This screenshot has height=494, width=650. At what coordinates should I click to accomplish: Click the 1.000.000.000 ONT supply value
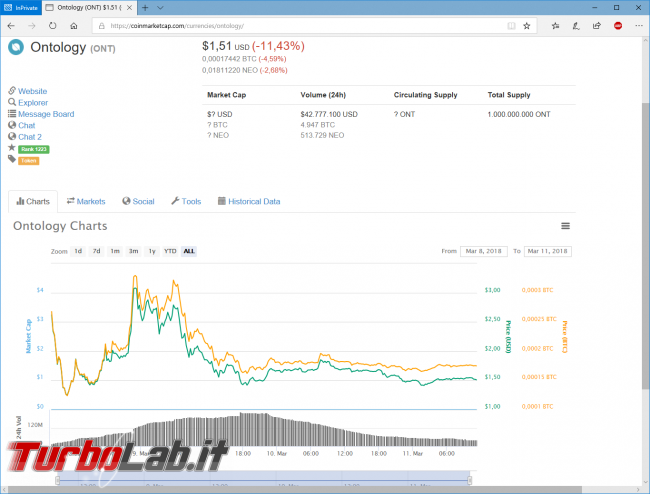coord(519,114)
